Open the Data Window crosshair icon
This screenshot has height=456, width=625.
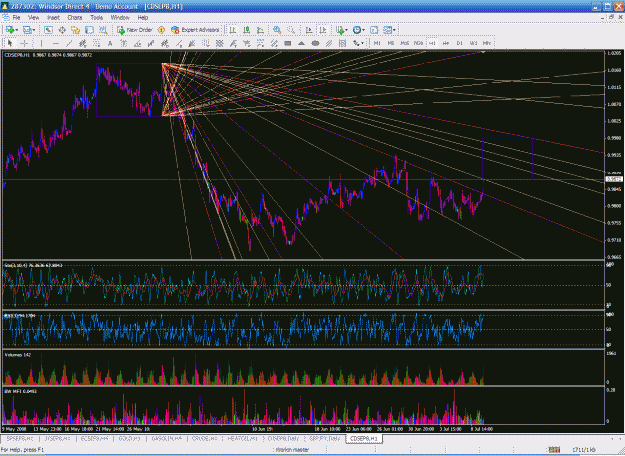(62, 30)
